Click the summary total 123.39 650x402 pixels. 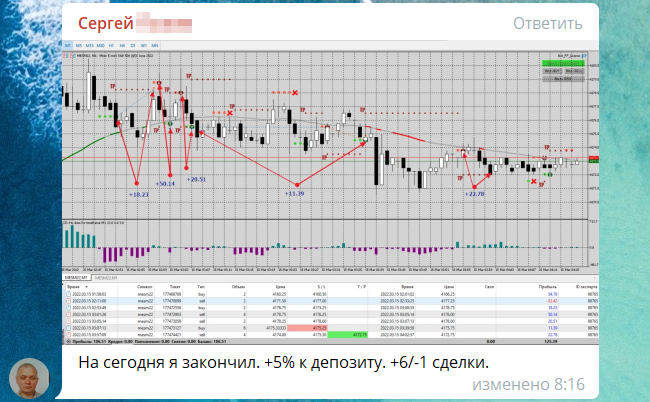click(552, 341)
